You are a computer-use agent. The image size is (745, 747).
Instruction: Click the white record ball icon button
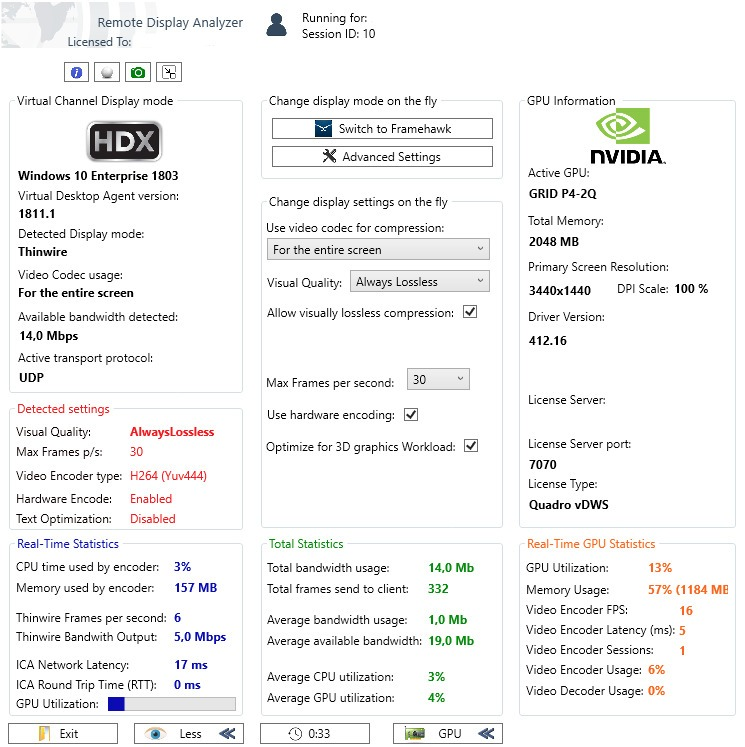[x=107, y=72]
